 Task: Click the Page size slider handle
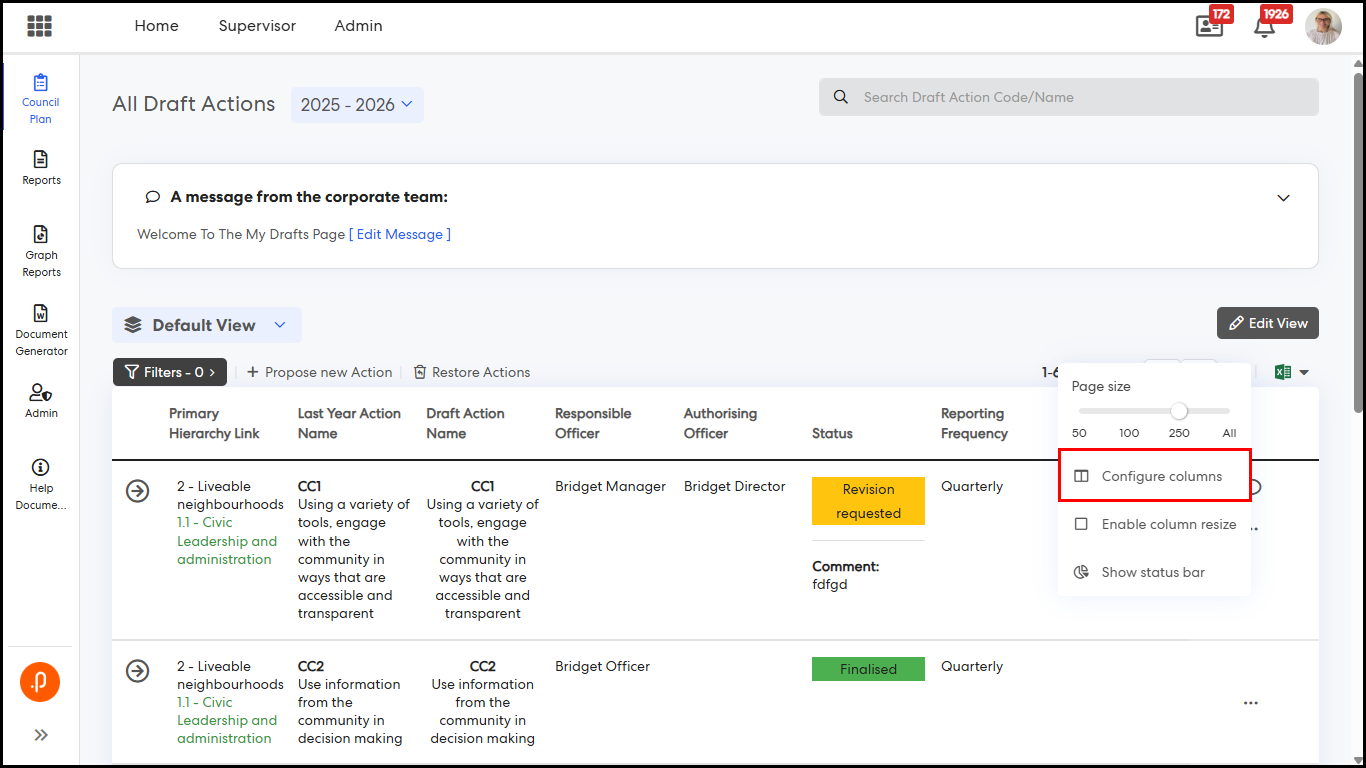click(x=1179, y=411)
